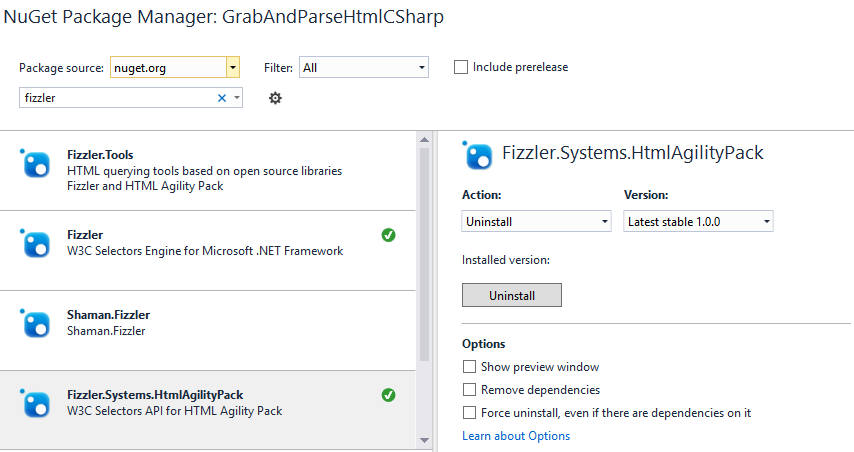Open the Filter dropdown set to All
The width and height of the screenshot is (854, 452).
(363, 68)
